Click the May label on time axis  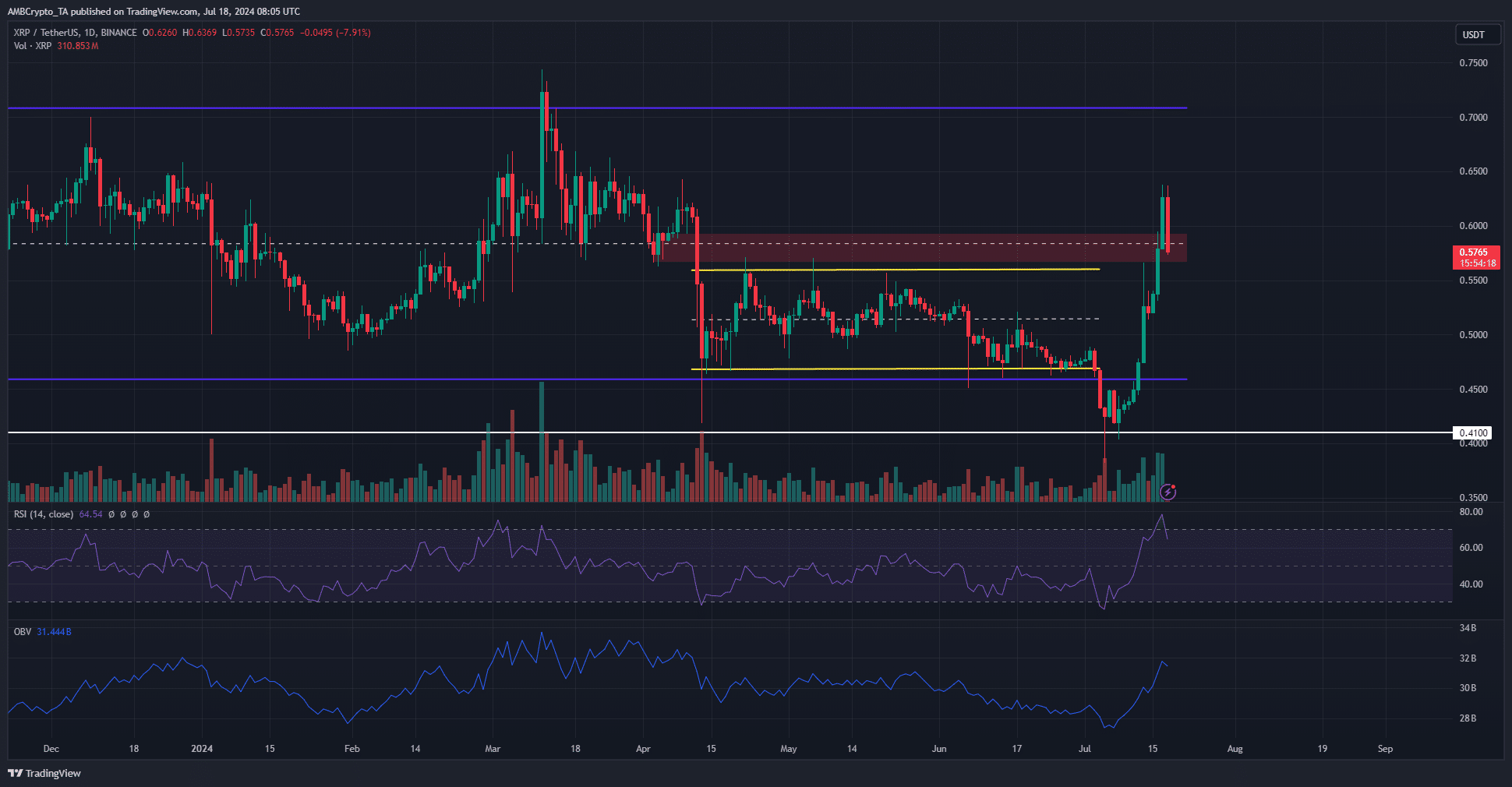tap(789, 749)
